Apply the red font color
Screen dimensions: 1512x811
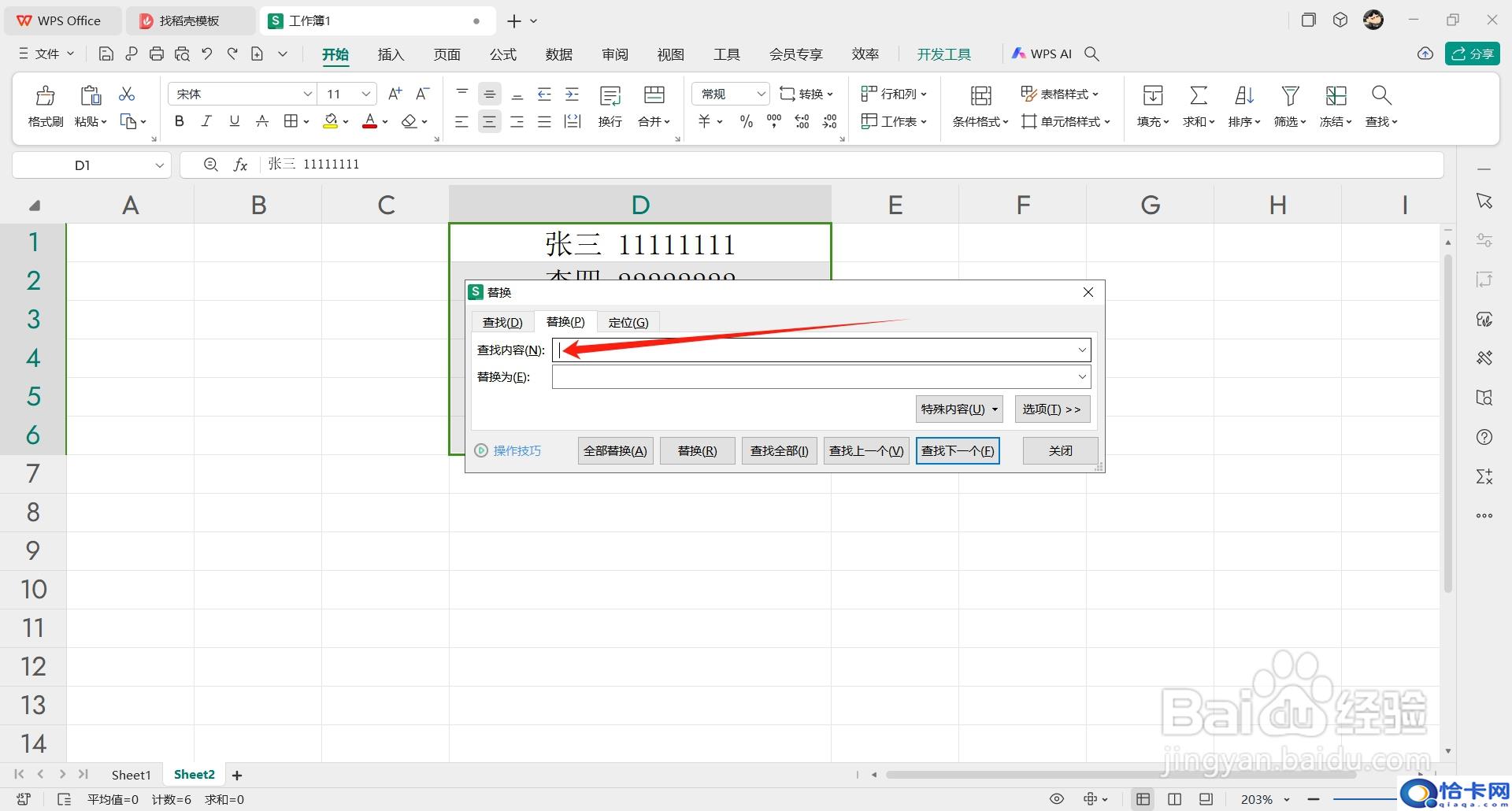369,121
